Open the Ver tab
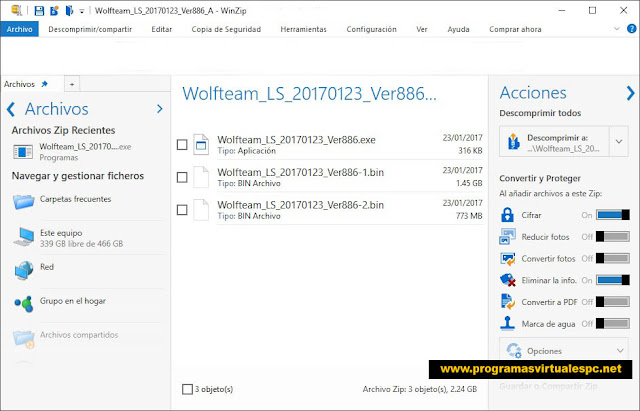The width and height of the screenshot is (640, 411). point(422,29)
